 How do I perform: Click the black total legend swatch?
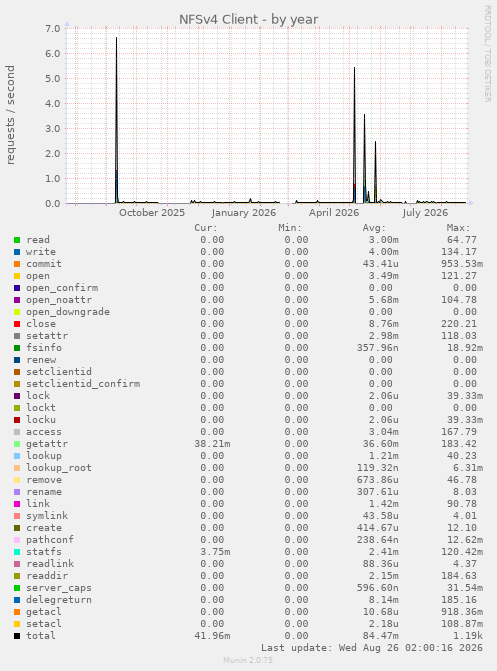pyautogui.click(x=17, y=636)
